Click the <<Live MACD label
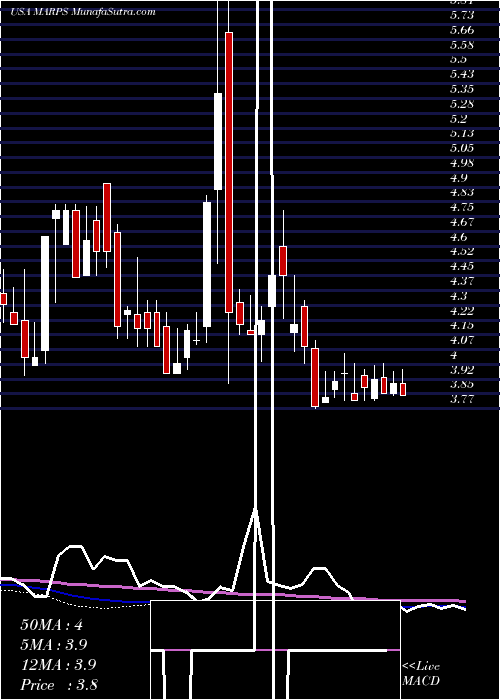 [x=421, y=674]
